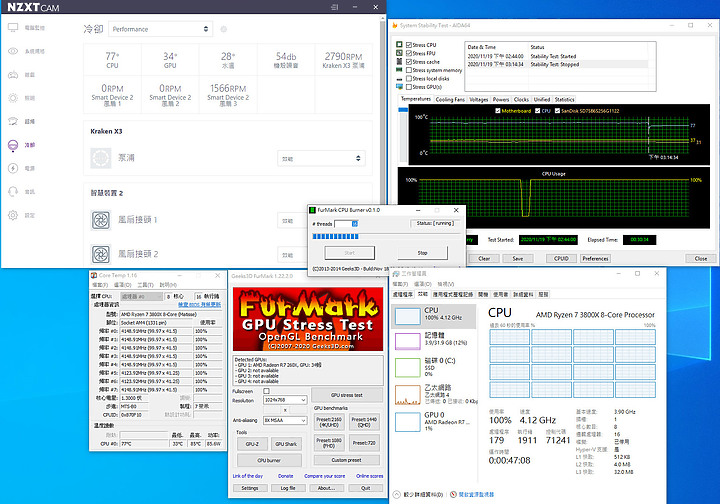Screen dimensions: 720x504
Task: Click the fan connector 1 icon
Action: 101,220
